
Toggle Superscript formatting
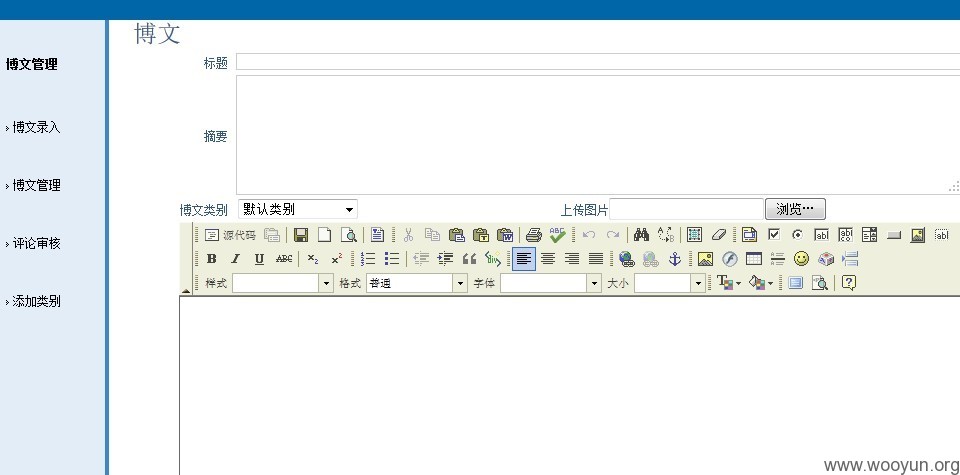tap(337, 259)
